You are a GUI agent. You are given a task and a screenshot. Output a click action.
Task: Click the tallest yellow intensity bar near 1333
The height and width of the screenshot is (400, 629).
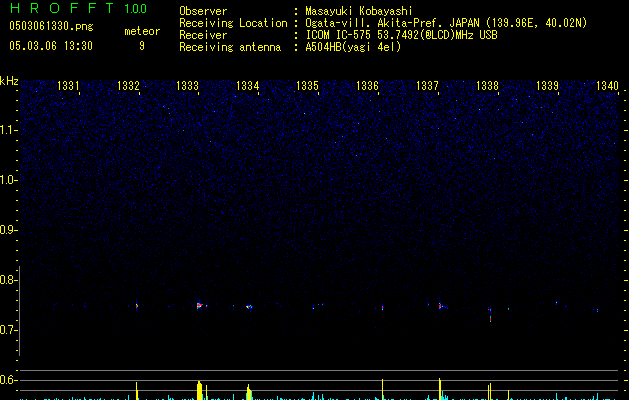coord(199,390)
